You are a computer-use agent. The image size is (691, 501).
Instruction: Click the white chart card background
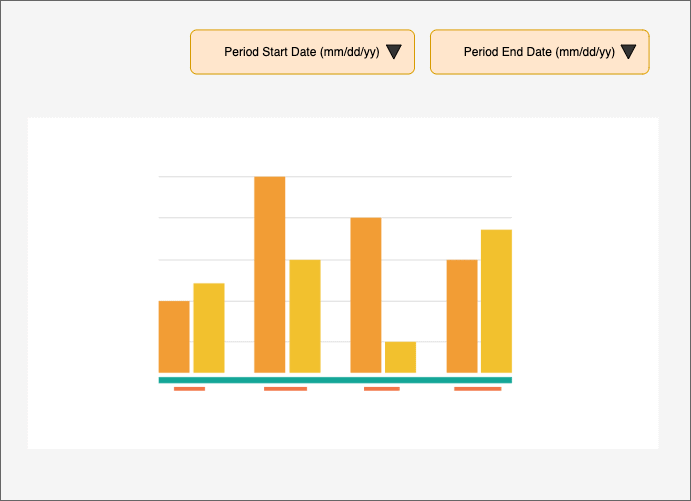pyautogui.click(x=590, y=300)
